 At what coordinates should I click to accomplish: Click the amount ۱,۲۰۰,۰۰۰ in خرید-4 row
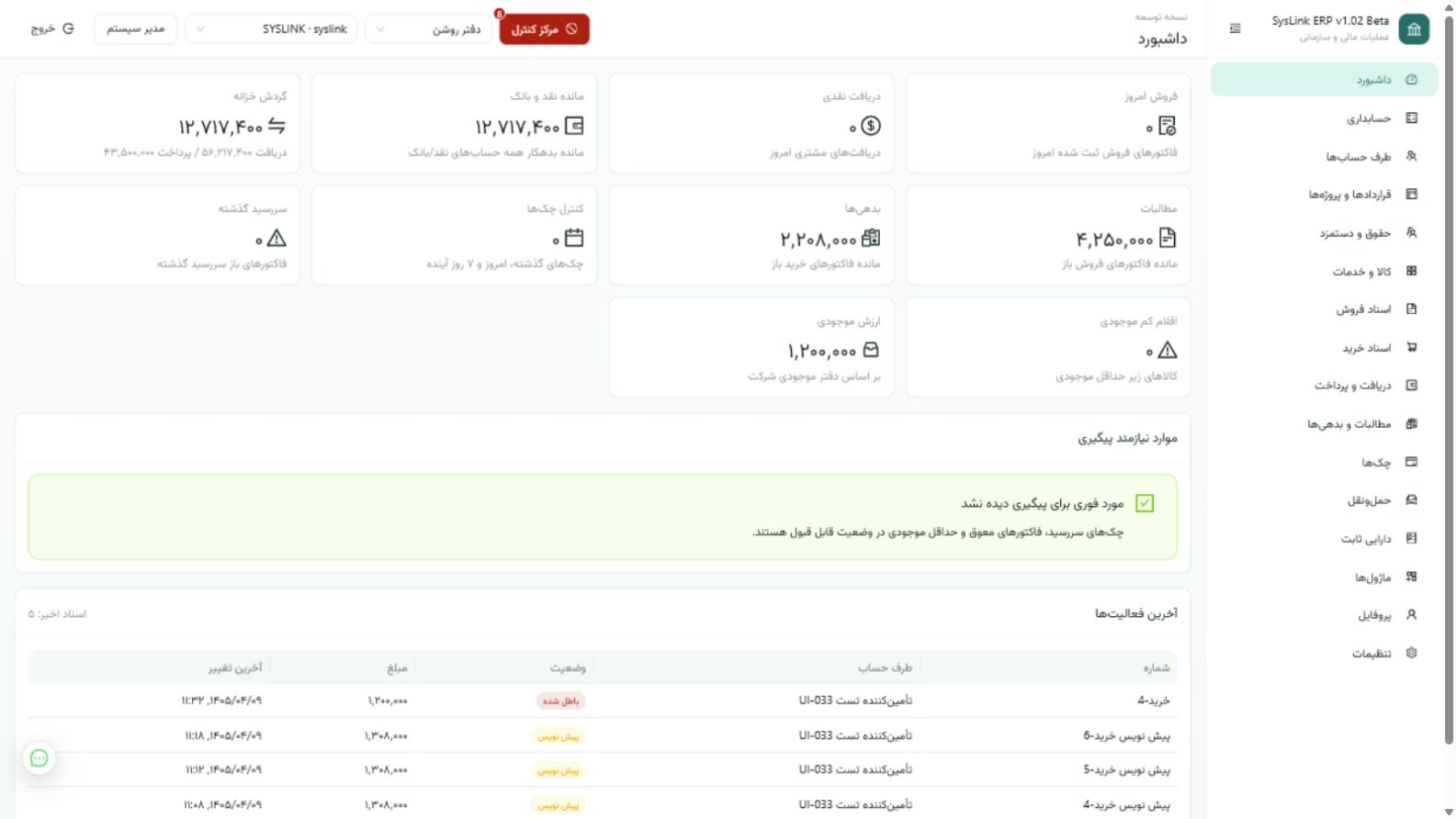point(387,701)
